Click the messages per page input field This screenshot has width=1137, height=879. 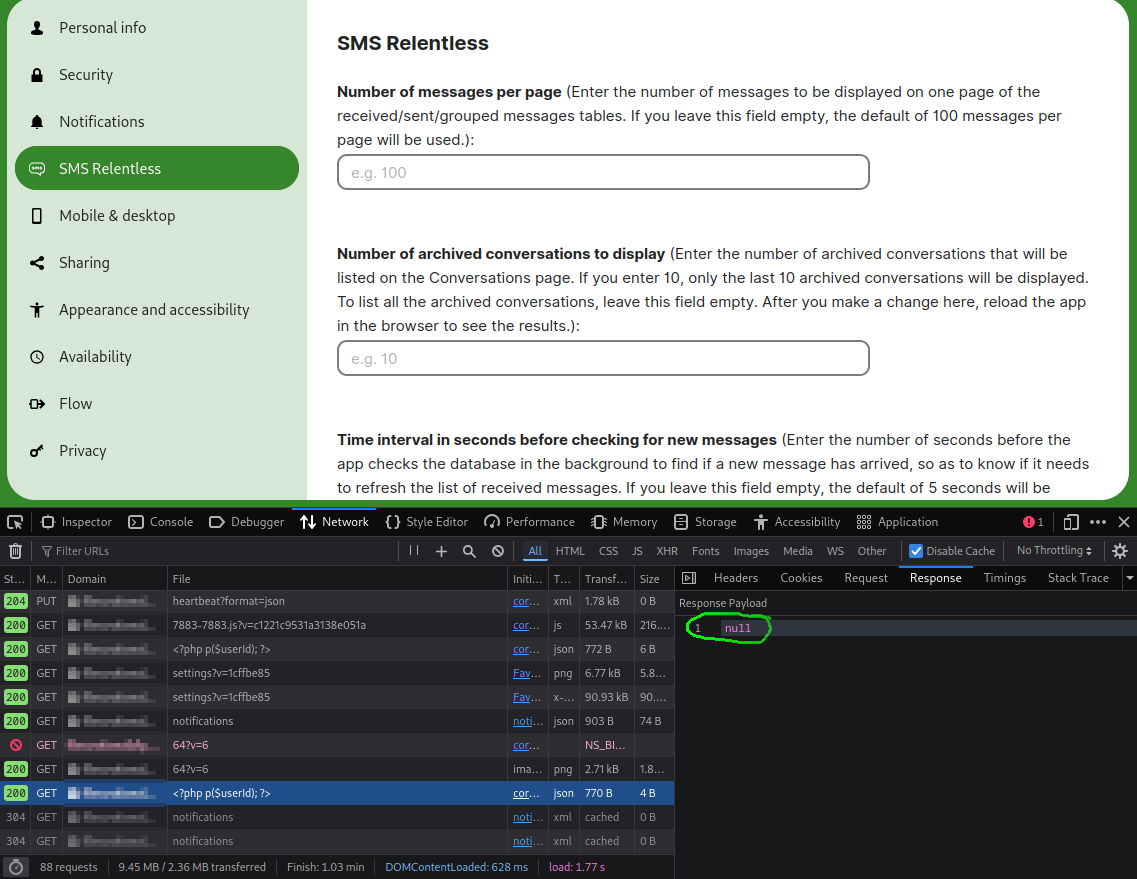point(603,172)
